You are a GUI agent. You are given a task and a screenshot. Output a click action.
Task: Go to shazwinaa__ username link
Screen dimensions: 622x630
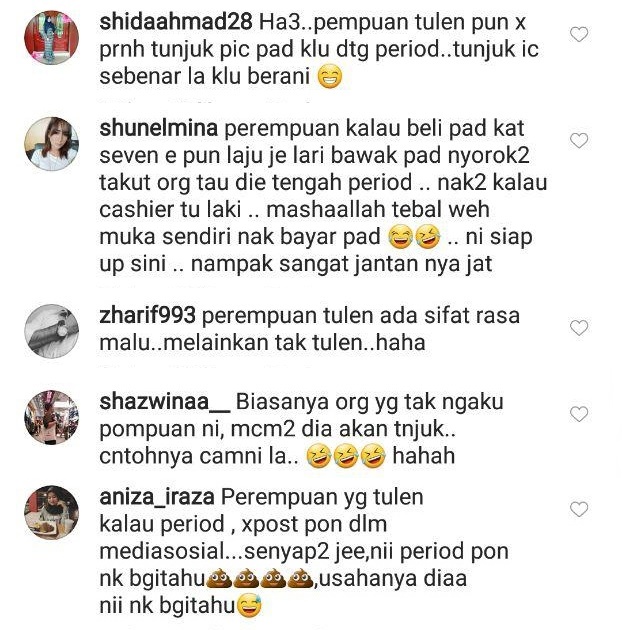[164, 402]
